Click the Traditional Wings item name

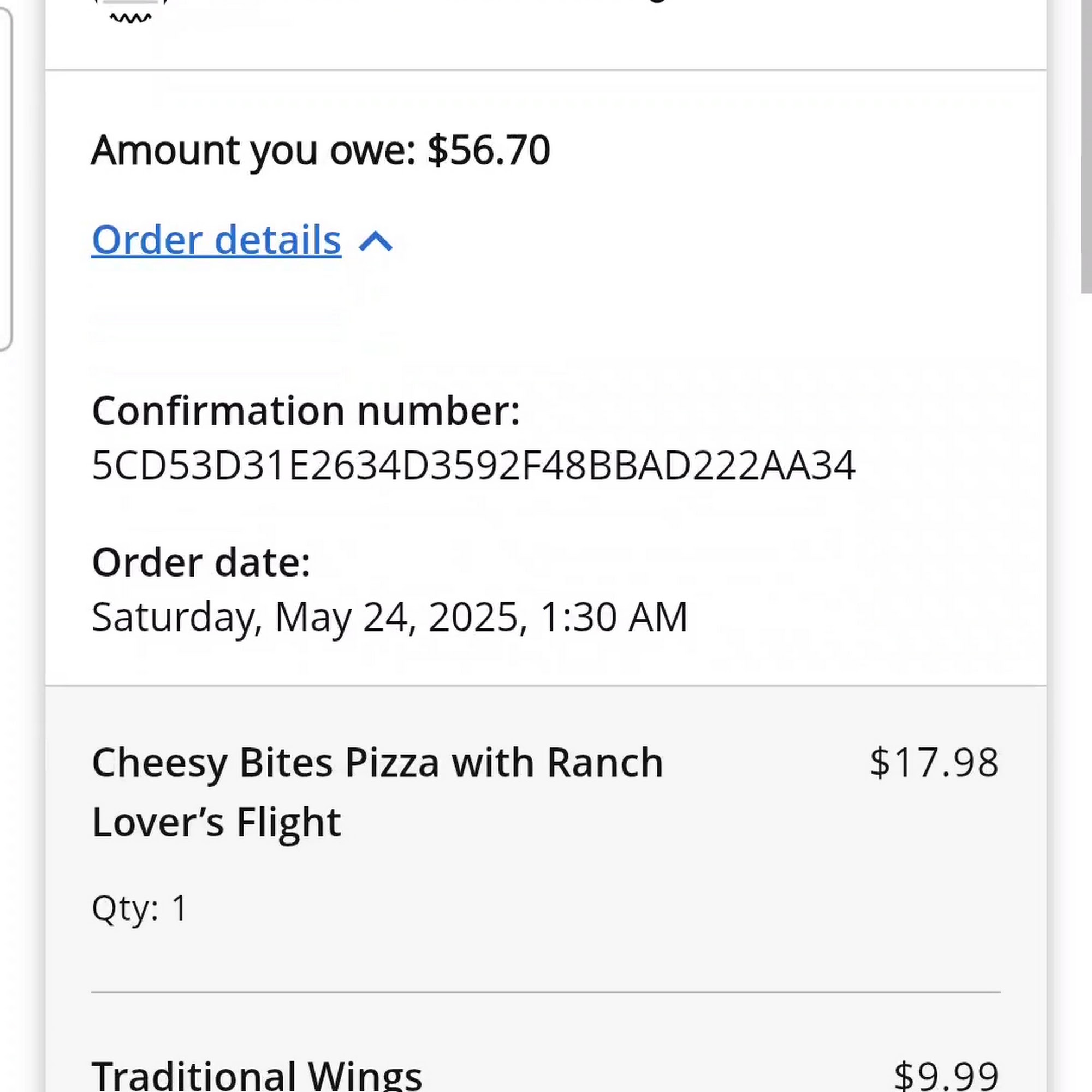click(257, 1076)
